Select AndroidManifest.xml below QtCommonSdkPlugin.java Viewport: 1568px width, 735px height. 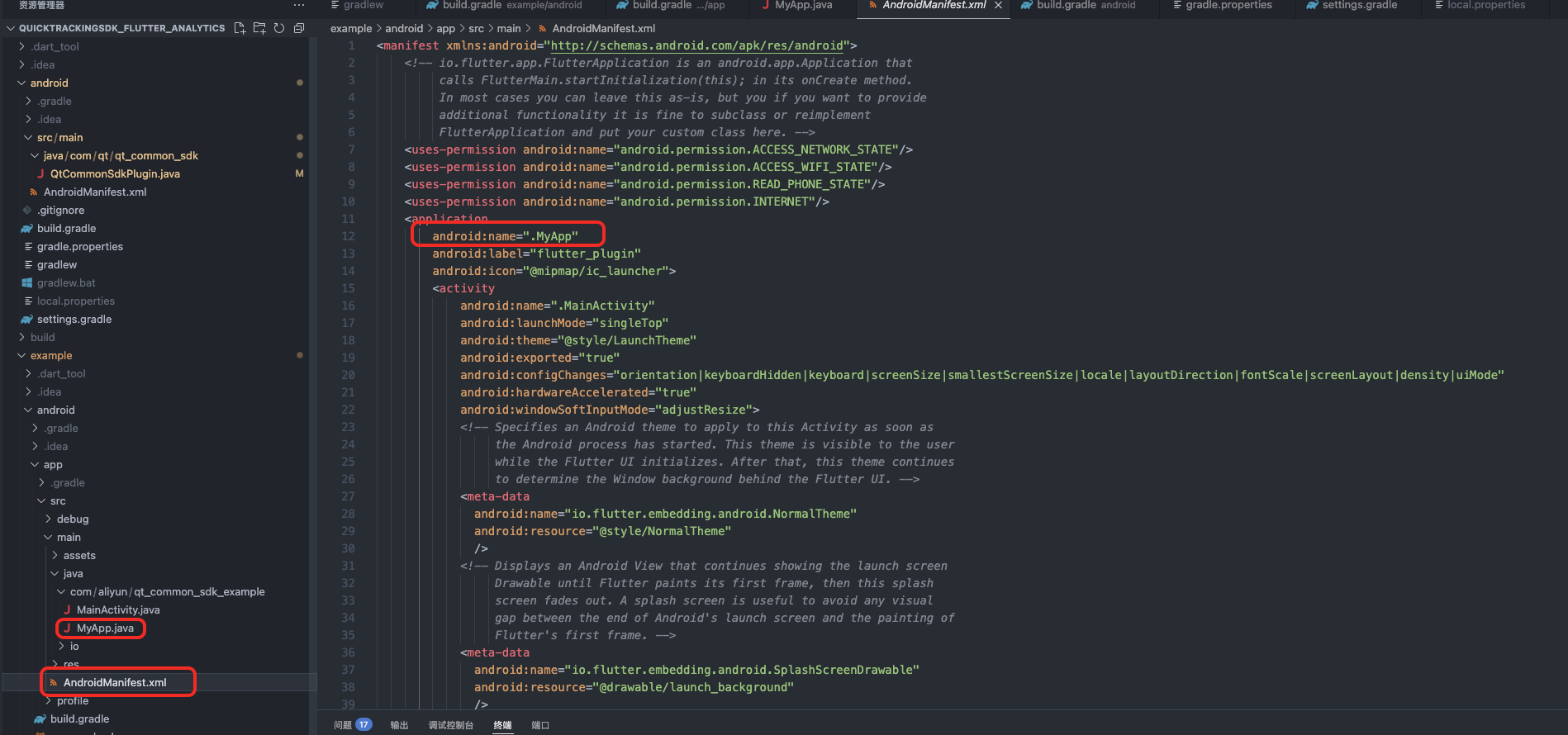pyautogui.click(x=95, y=192)
